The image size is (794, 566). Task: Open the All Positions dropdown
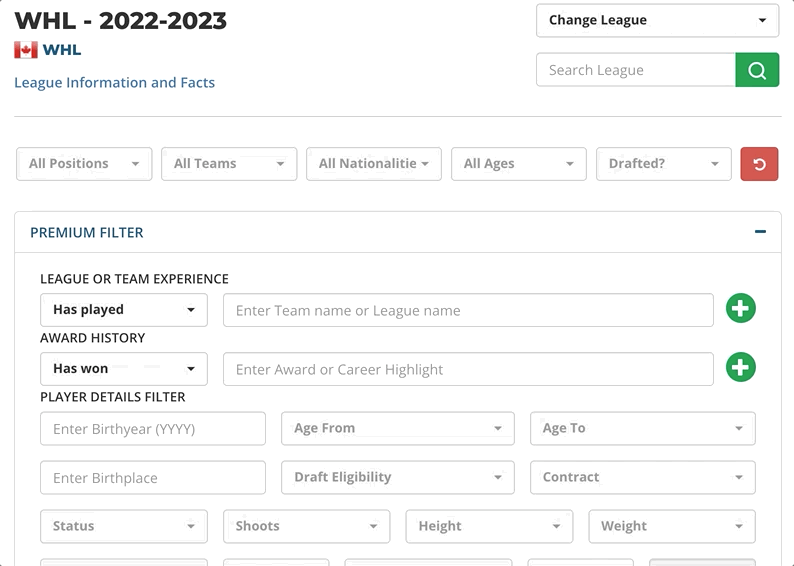[x=84, y=164]
